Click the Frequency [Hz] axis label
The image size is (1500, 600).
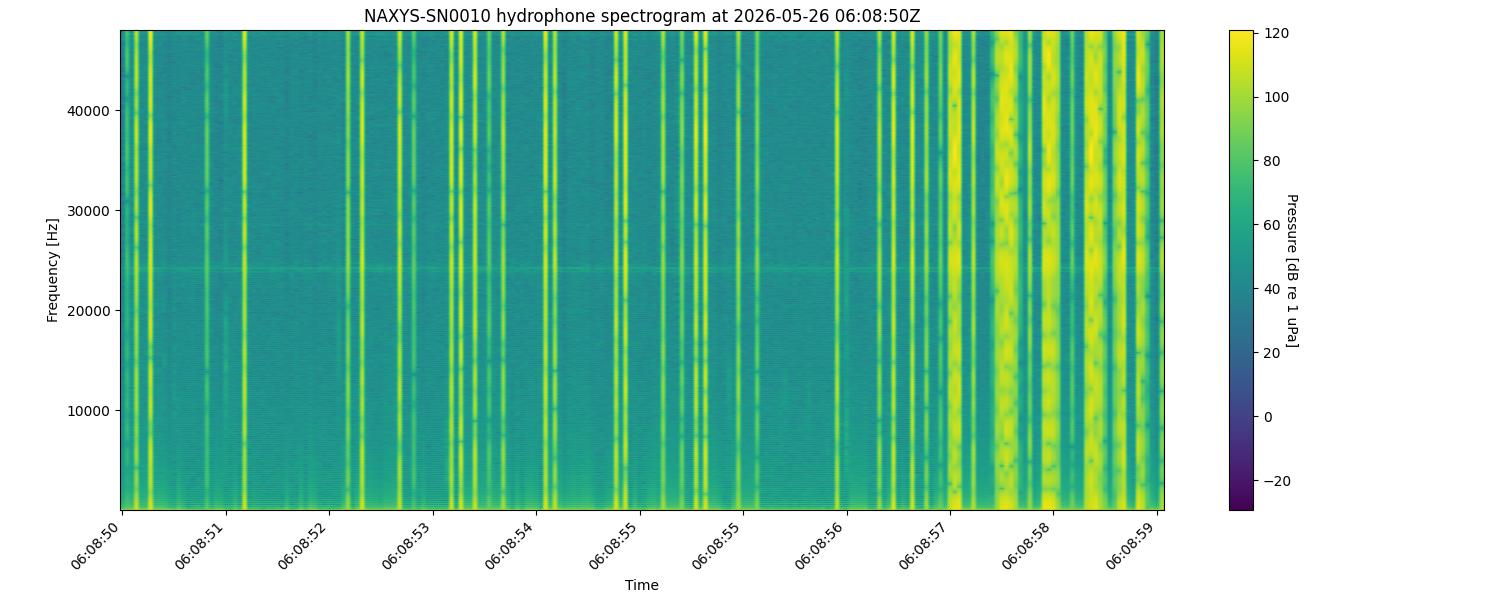[x=53, y=270]
